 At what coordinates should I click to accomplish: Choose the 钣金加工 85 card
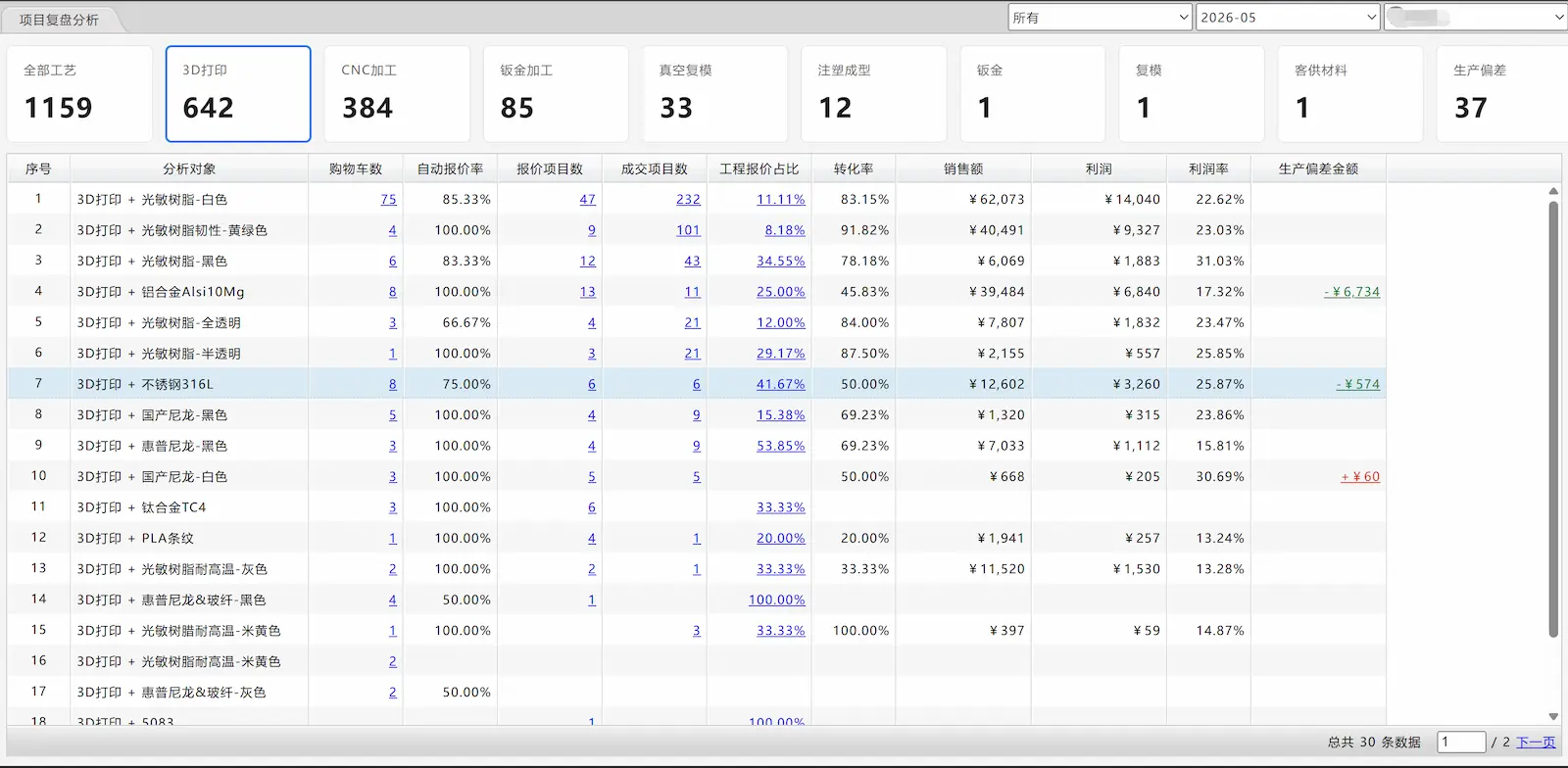(x=556, y=94)
